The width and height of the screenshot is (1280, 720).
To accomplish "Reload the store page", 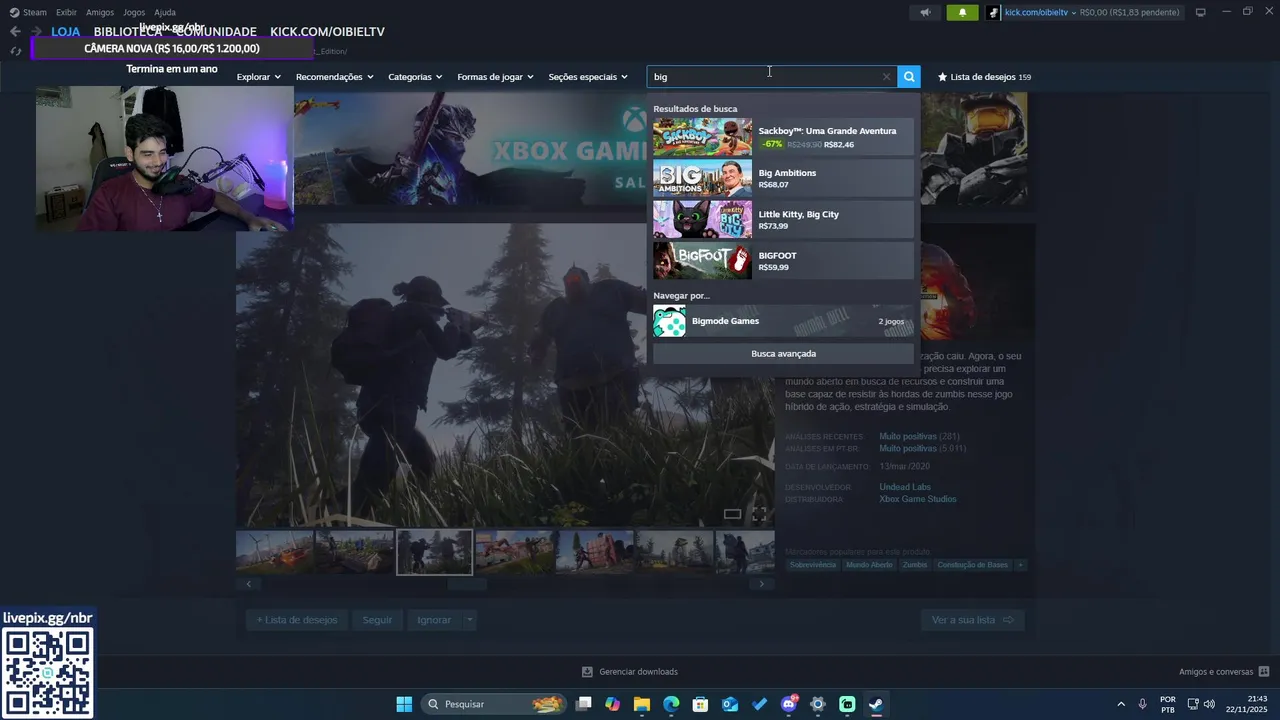I will tap(15, 51).
